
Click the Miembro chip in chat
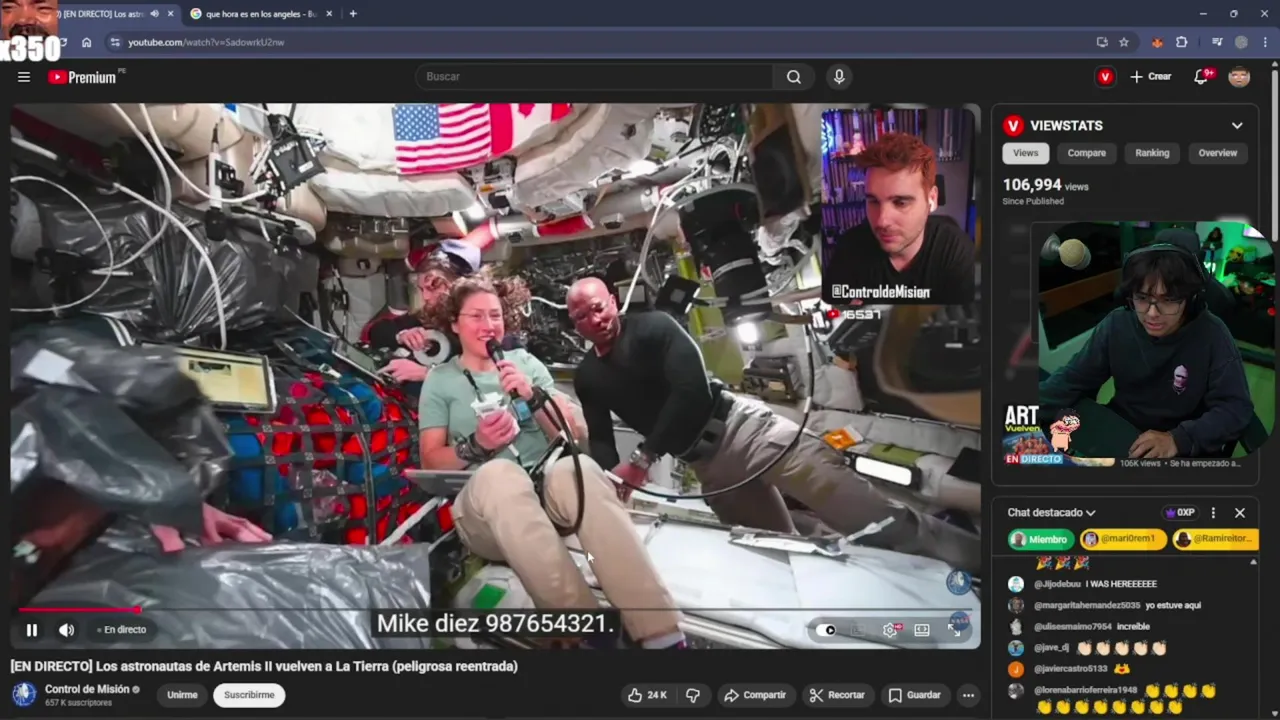1041,539
